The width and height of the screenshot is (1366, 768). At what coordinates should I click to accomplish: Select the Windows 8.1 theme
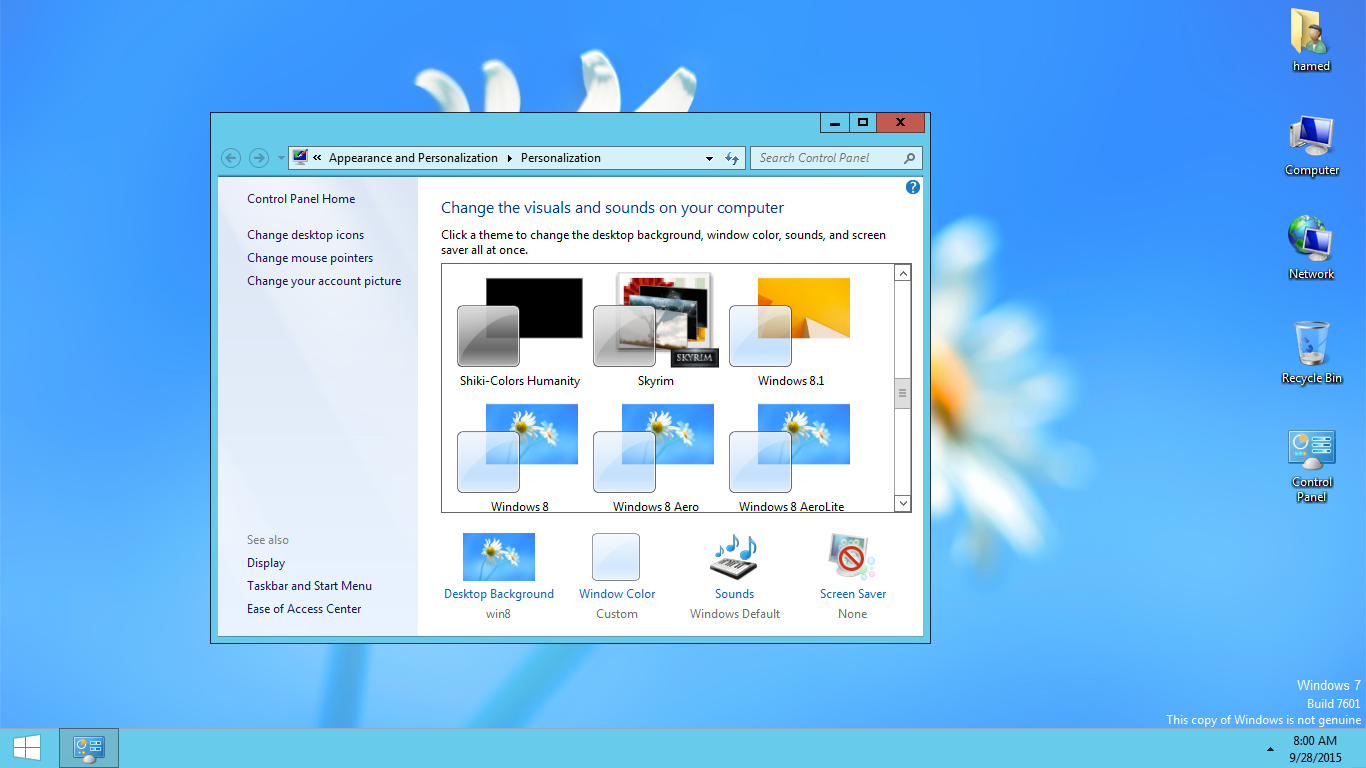pos(791,332)
